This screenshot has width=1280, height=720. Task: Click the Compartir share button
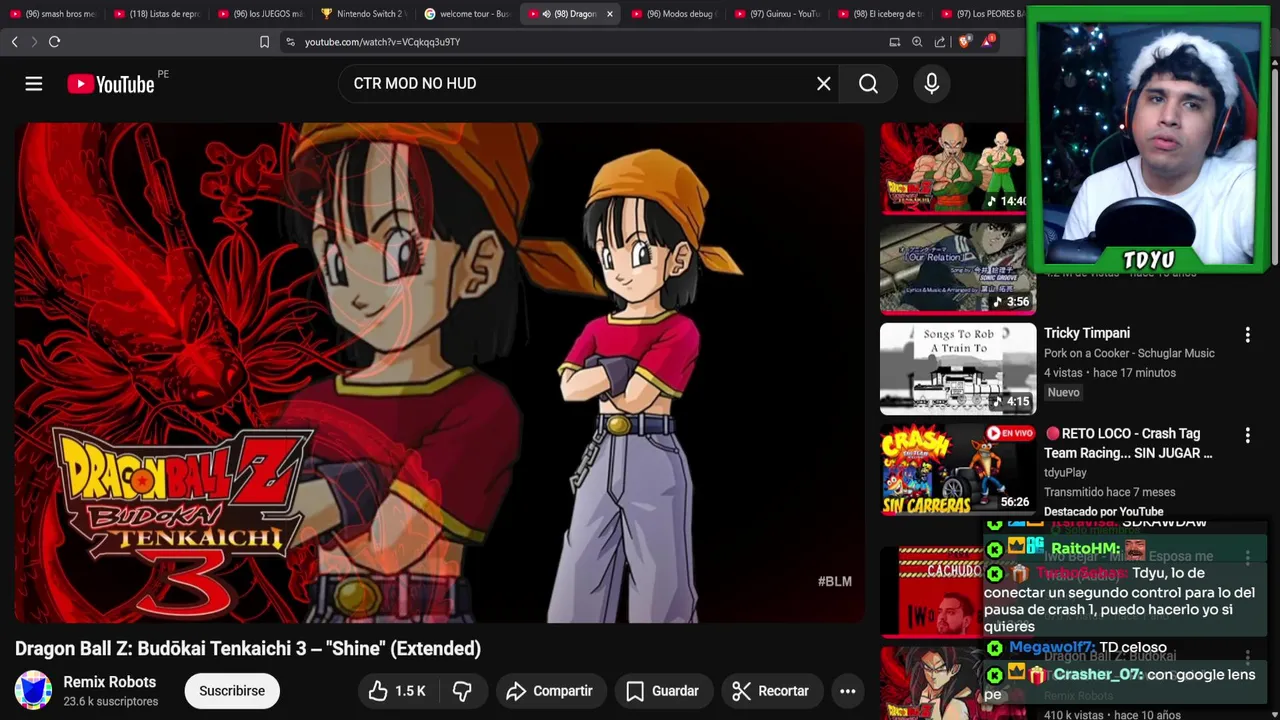[549, 691]
